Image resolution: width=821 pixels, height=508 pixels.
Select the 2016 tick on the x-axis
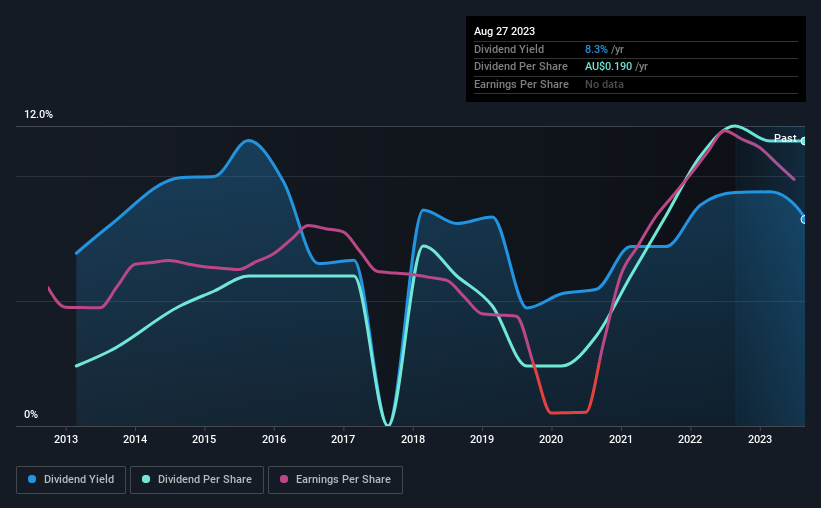pos(274,439)
